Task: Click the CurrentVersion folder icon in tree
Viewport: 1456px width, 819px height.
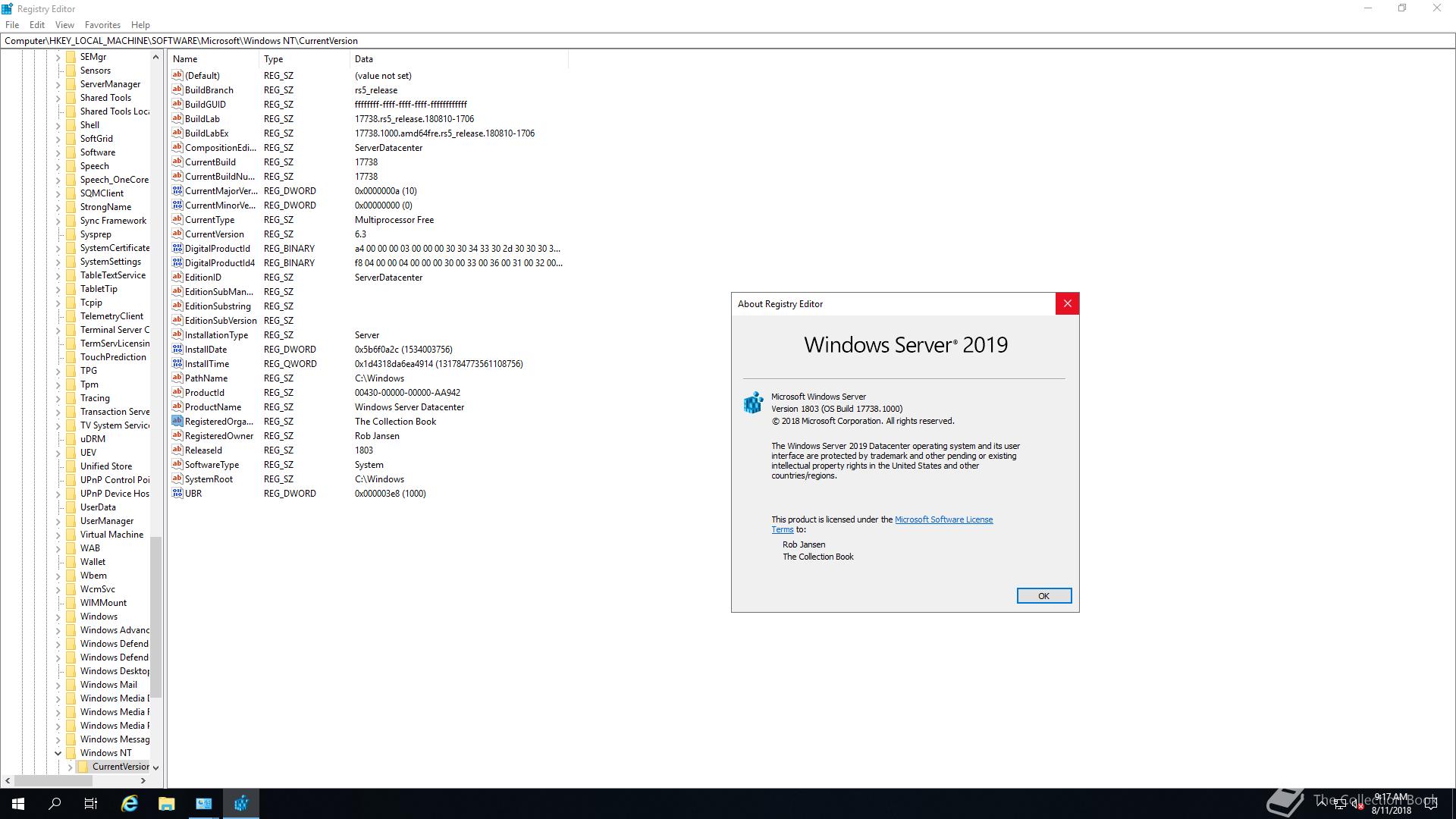Action: (x=83, y=767)
